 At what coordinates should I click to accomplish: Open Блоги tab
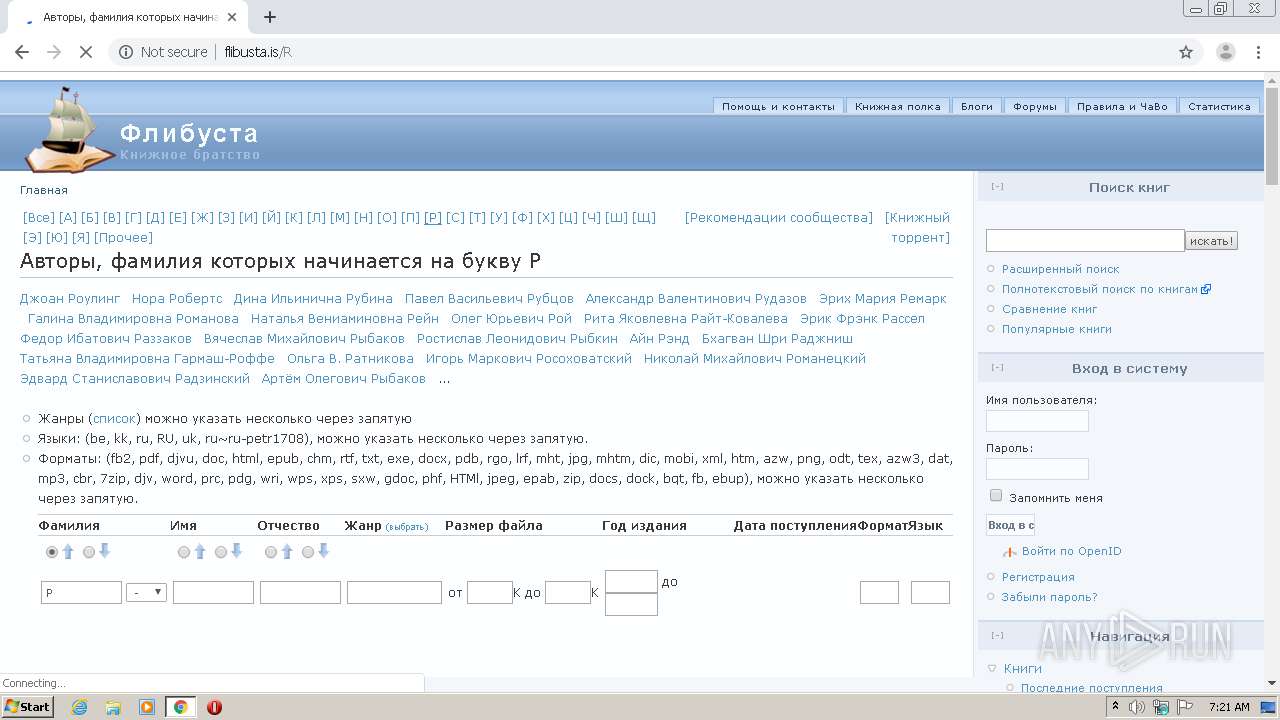(977, 106)
